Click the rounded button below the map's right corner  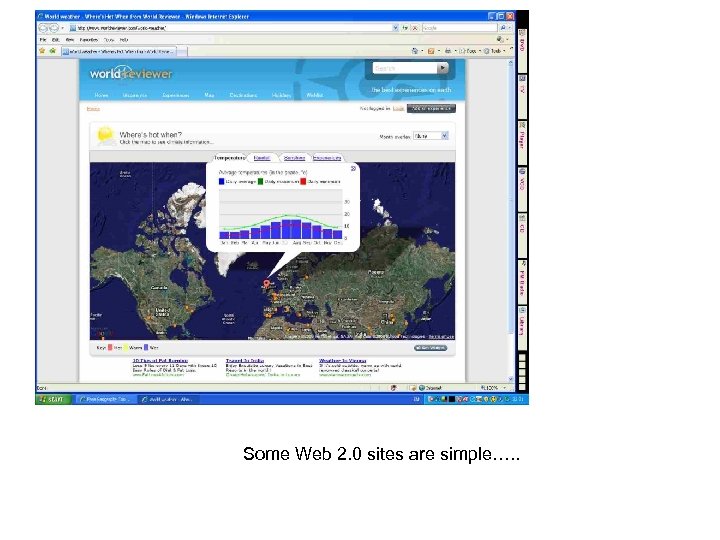[x=430, y=348]
